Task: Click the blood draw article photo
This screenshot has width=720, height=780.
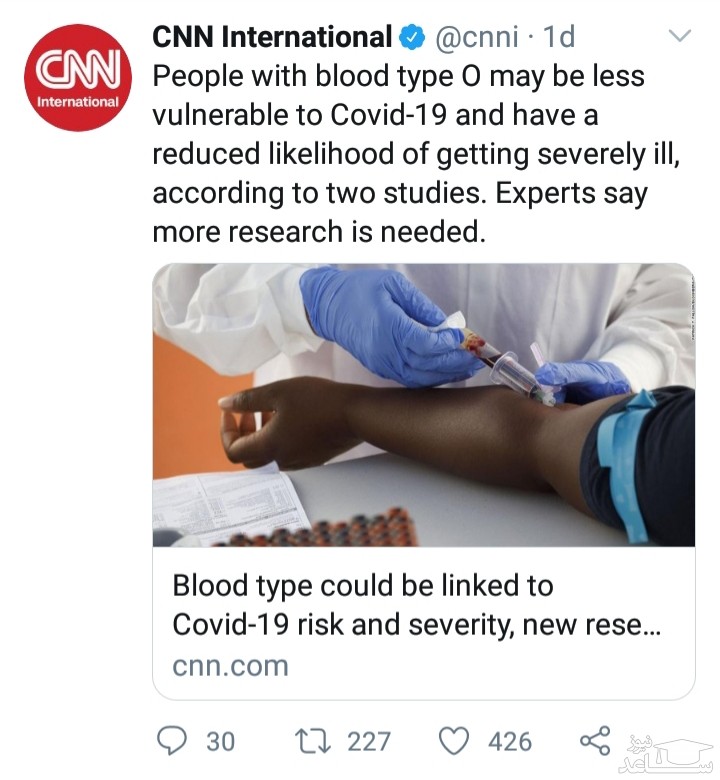Action: 423,405
